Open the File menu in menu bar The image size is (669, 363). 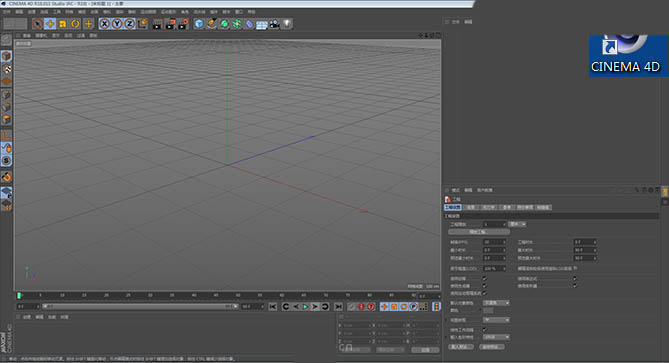(7, 12)
